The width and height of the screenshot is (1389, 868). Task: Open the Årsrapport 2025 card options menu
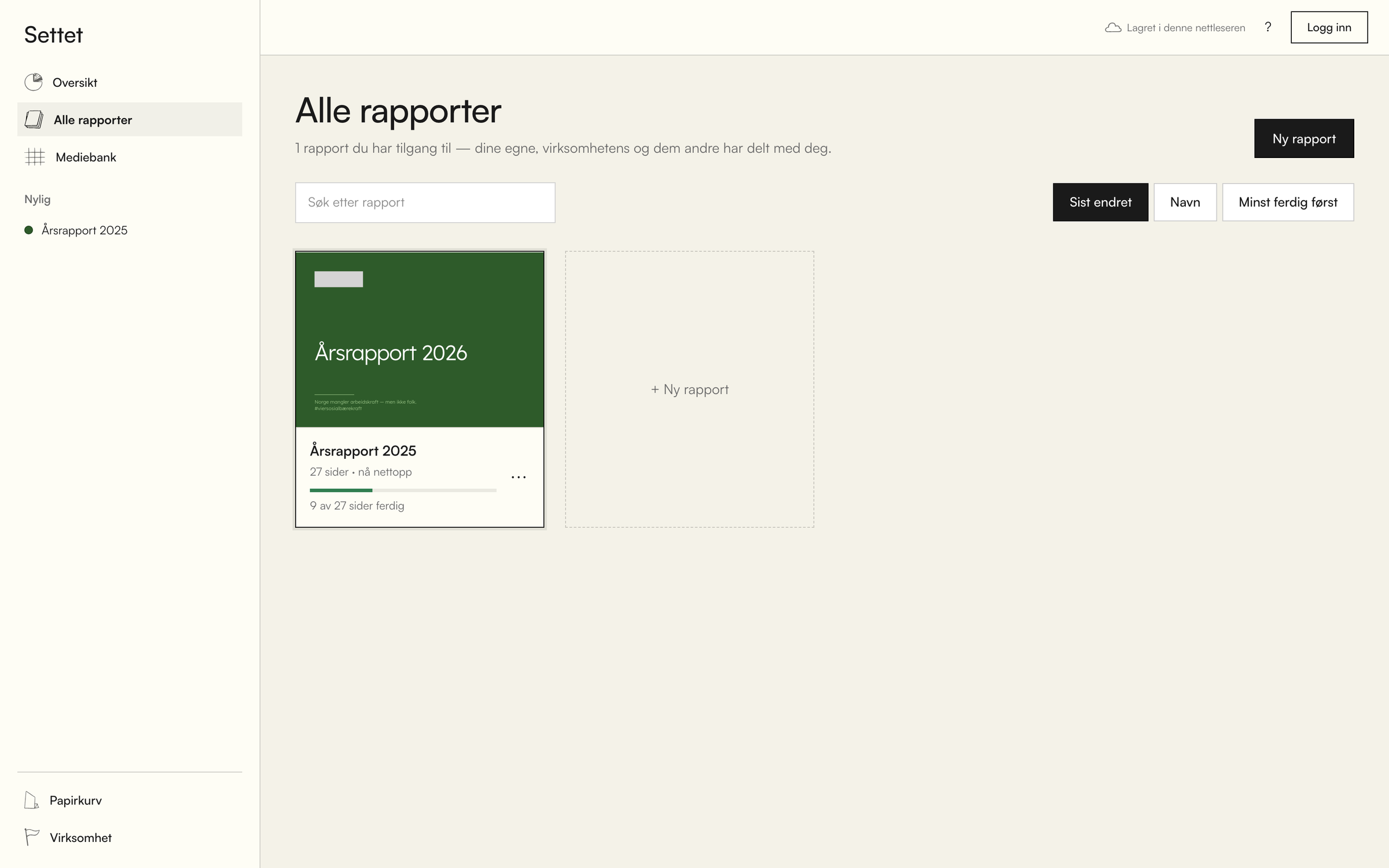point(519,477)
